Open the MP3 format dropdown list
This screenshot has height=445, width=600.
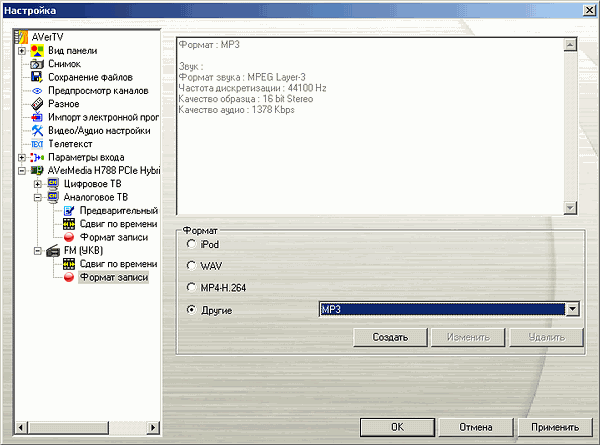point(573,310)
